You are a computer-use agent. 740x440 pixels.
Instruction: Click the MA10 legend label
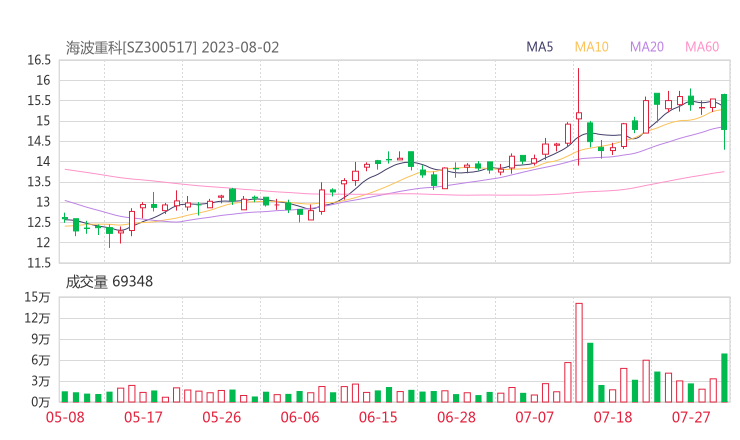pyautogui.click(x=591, y=47)
